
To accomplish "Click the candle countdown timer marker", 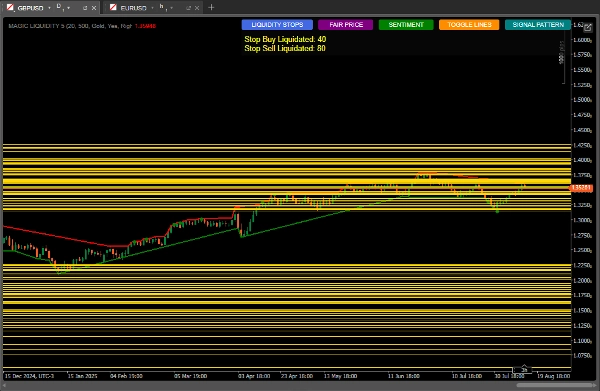I will (x=523, y=370).
